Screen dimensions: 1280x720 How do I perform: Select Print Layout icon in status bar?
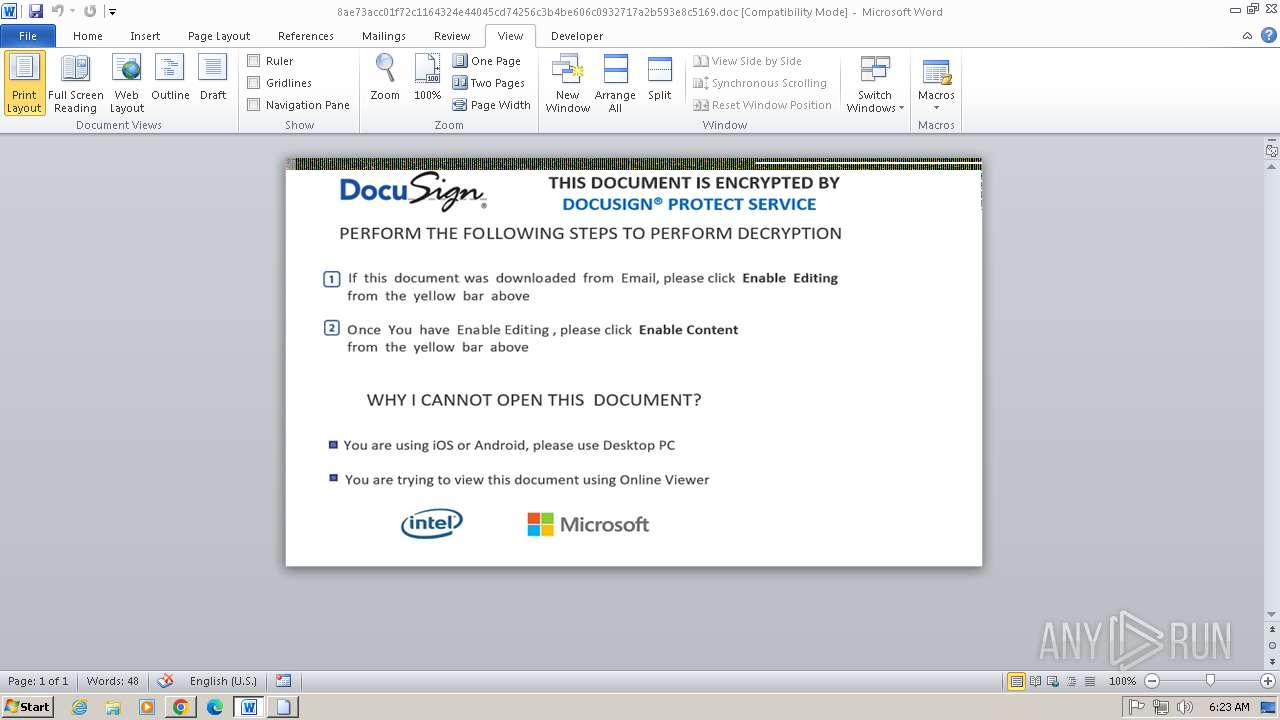point(1016,681)
